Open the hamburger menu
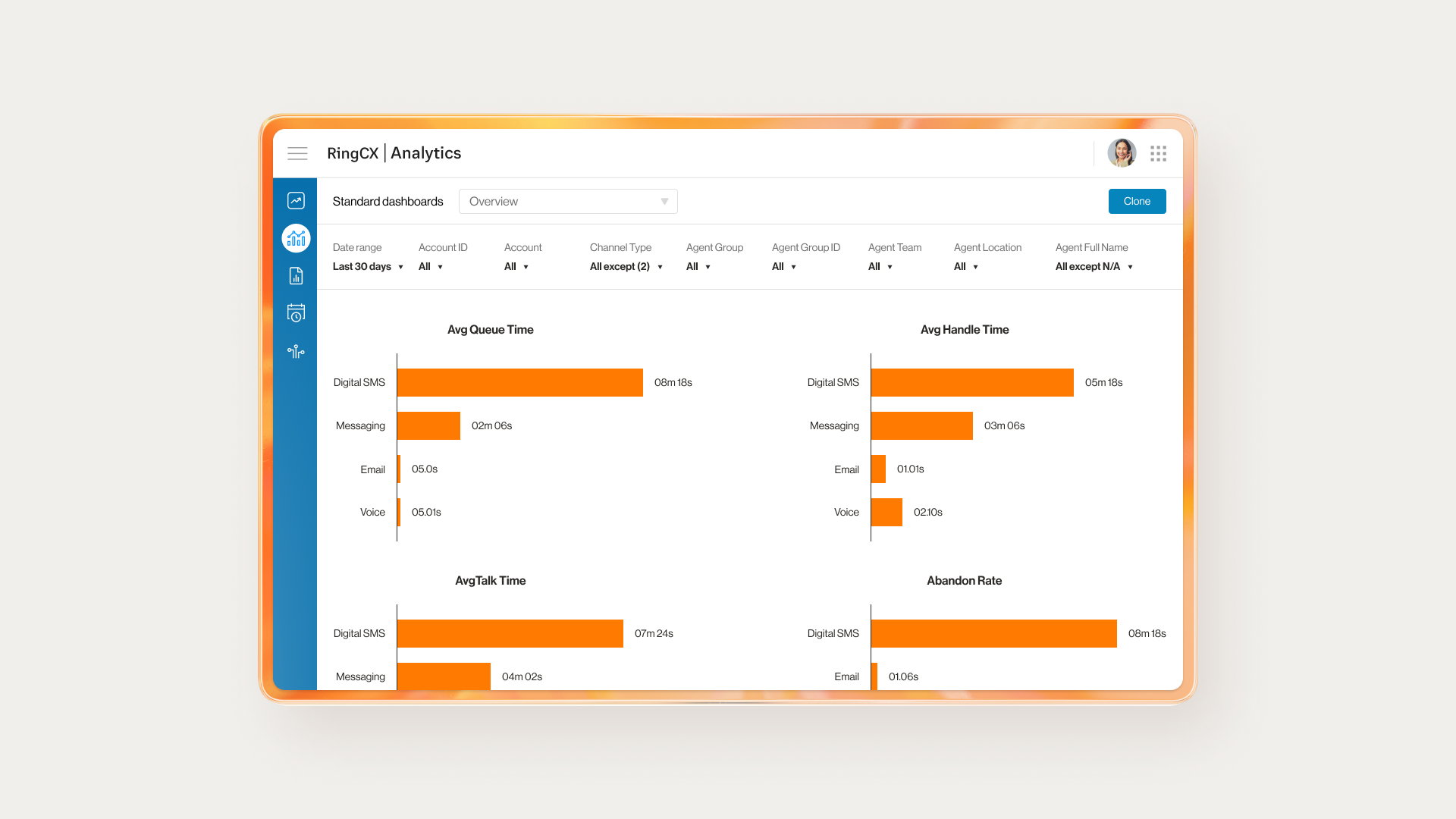Image resolution: width=1456 pixels, height=819 pixels. pyautogui.click(x=297, y=154)
